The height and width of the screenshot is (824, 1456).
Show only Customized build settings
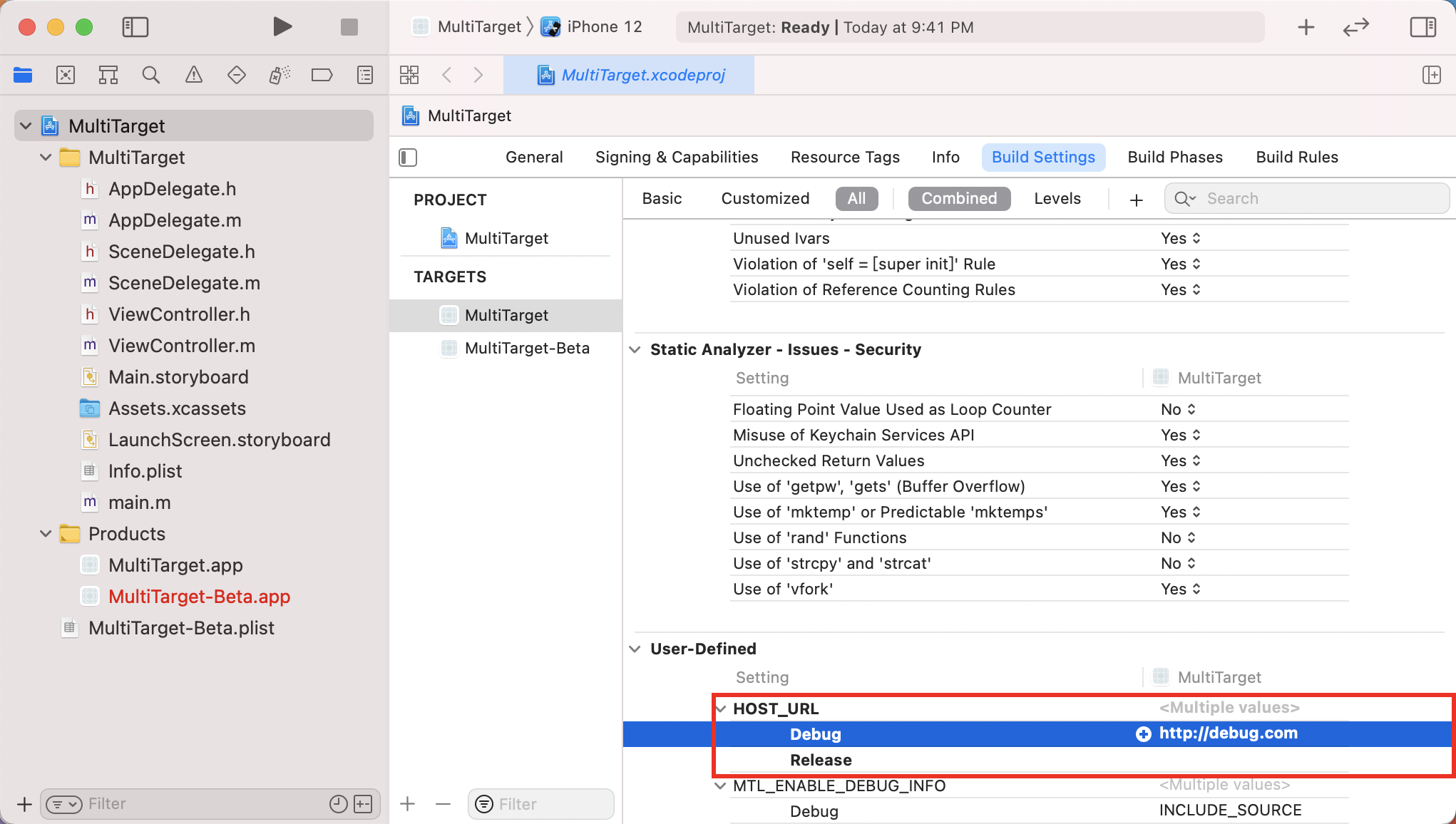764,198
